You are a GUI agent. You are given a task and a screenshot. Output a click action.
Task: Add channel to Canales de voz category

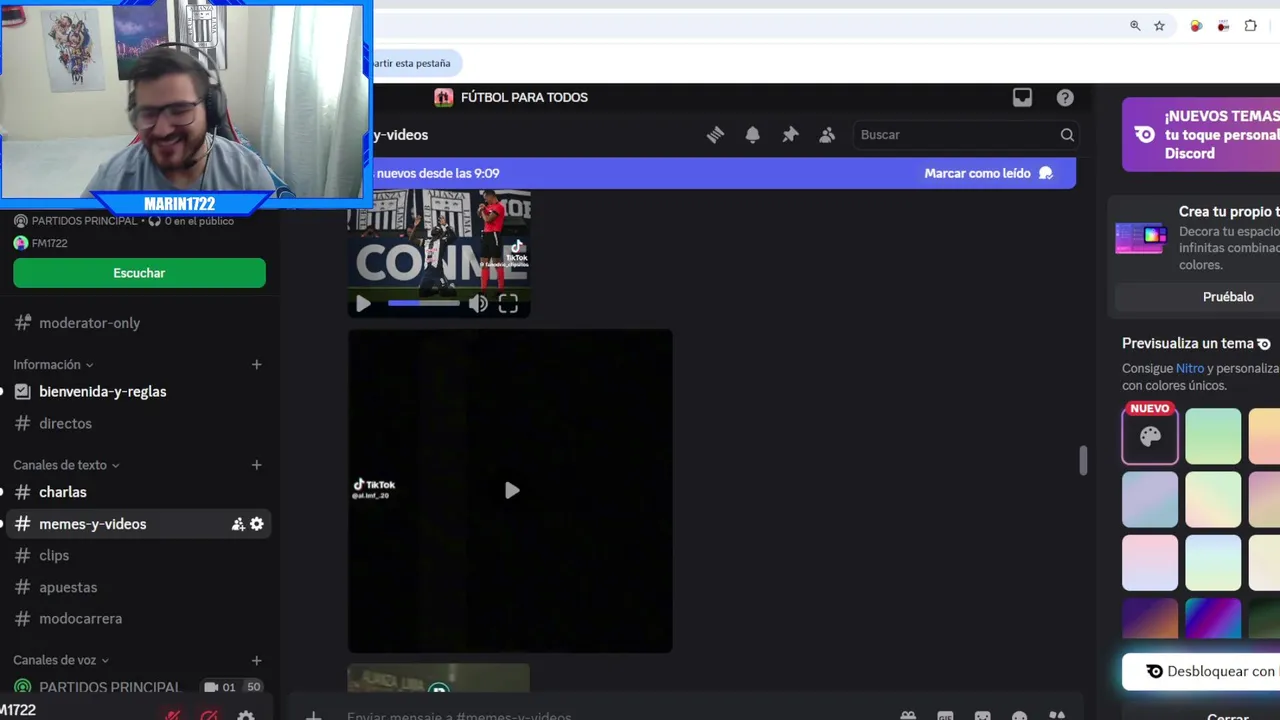pyautogui.click(x=256, y=660)
